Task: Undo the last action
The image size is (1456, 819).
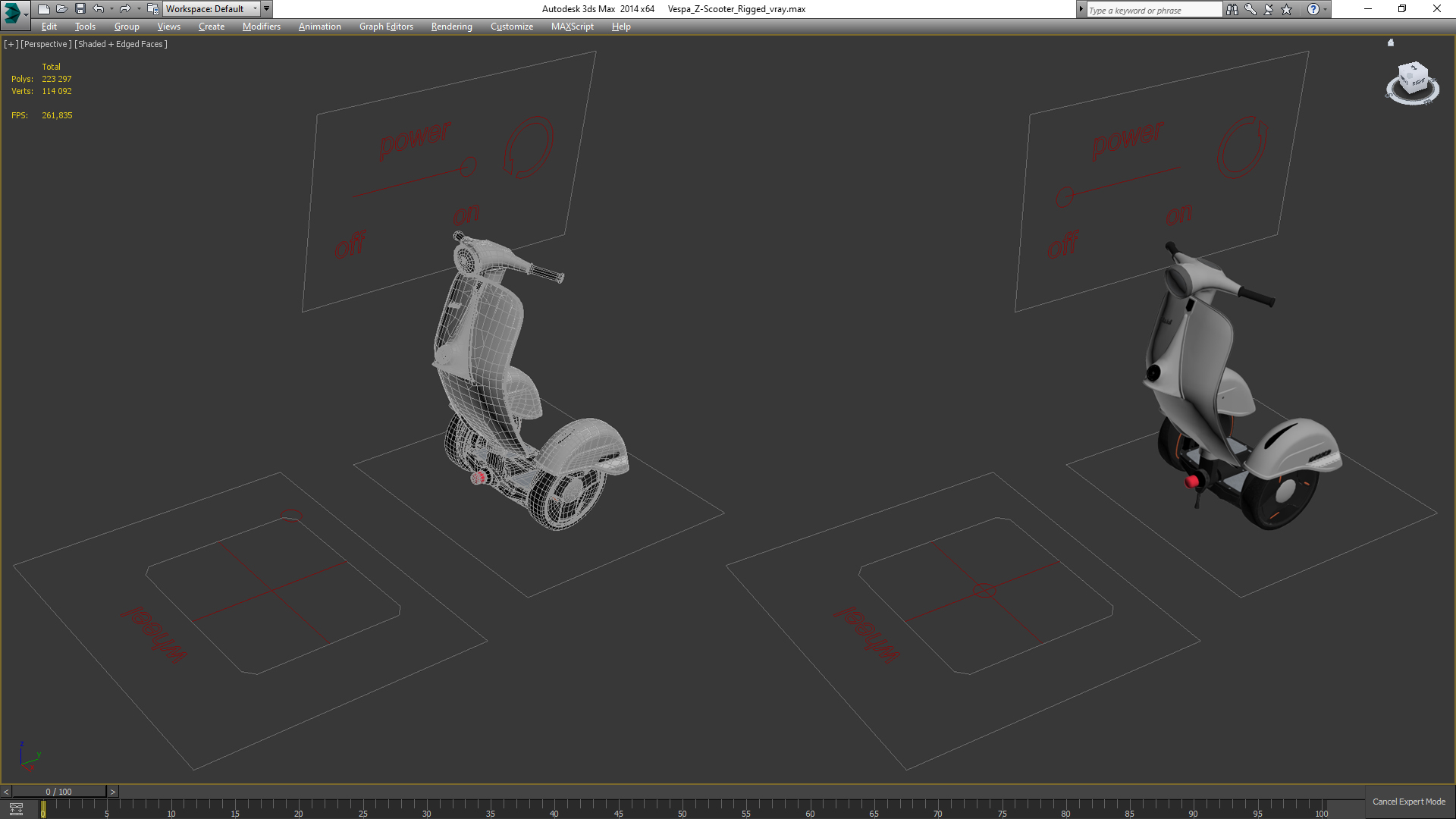Action: pyautogui.click(x=99, y=9)
